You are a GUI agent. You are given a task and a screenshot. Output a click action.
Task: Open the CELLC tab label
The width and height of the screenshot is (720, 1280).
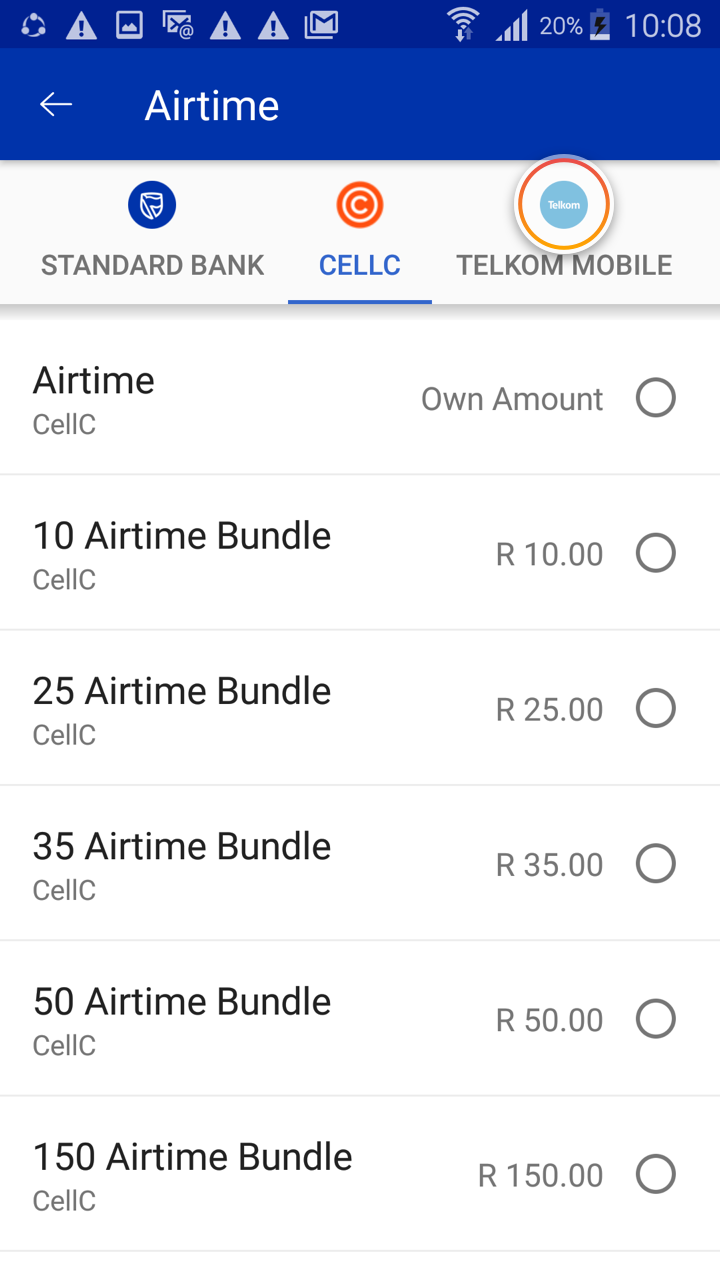[x=360, y=265]
